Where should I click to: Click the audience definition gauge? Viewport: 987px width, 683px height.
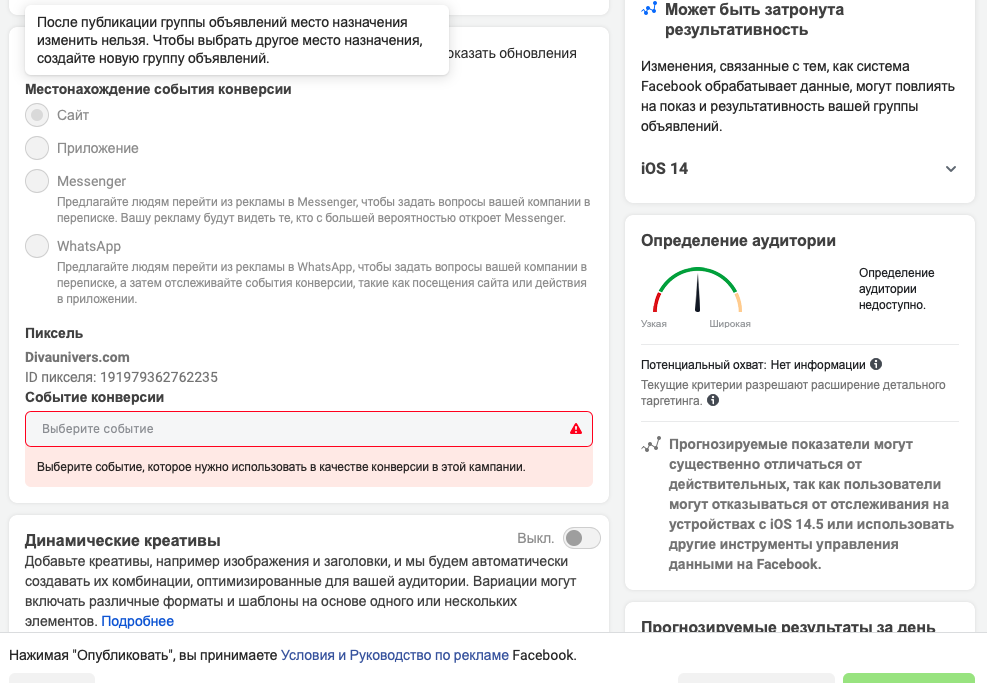coord(697,290)
